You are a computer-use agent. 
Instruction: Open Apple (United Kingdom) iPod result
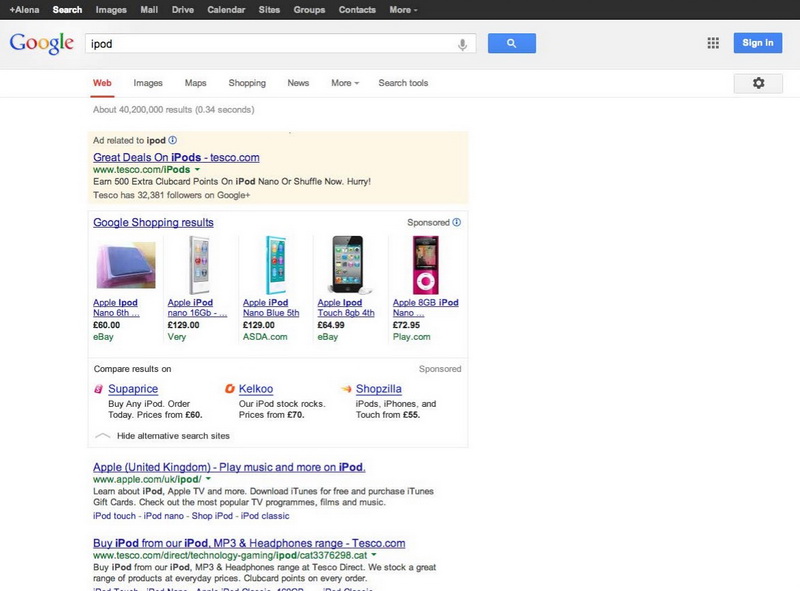coord(229,467)
